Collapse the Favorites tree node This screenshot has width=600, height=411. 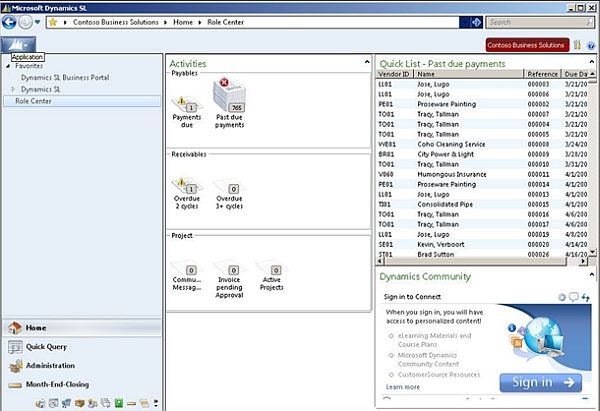(x=7, y=66)
